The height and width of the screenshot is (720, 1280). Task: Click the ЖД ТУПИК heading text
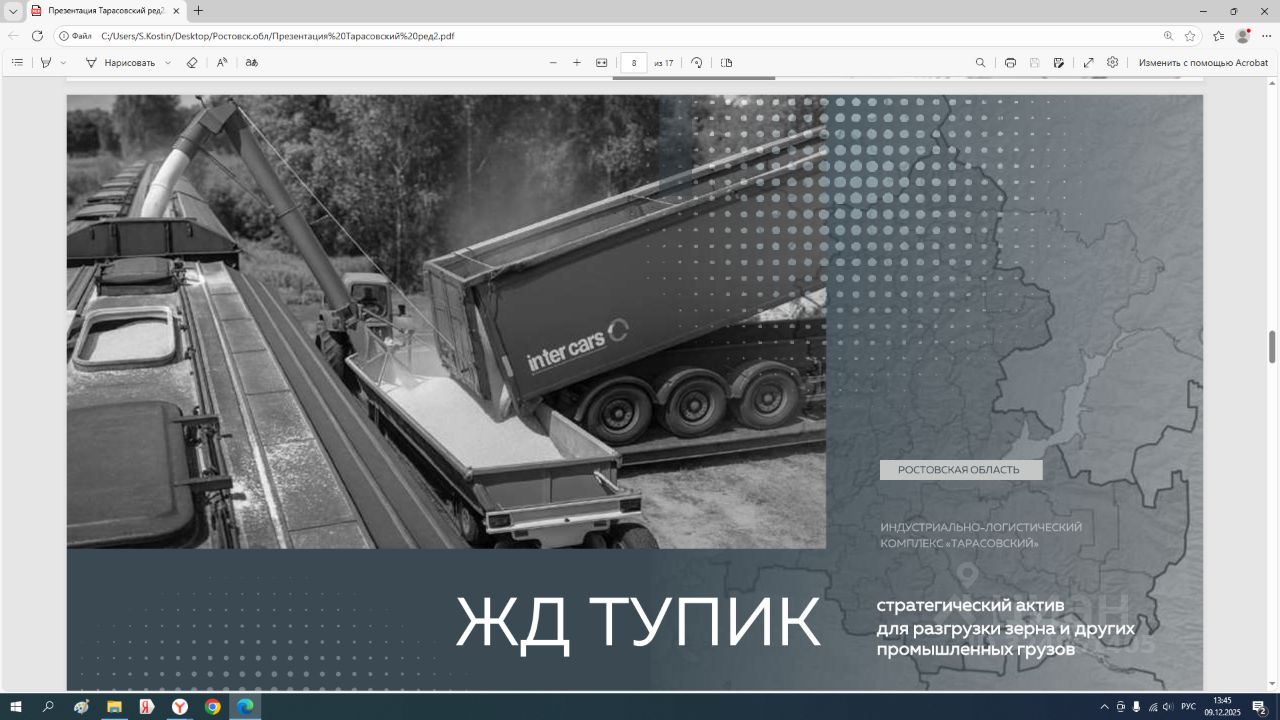(638, 622)
